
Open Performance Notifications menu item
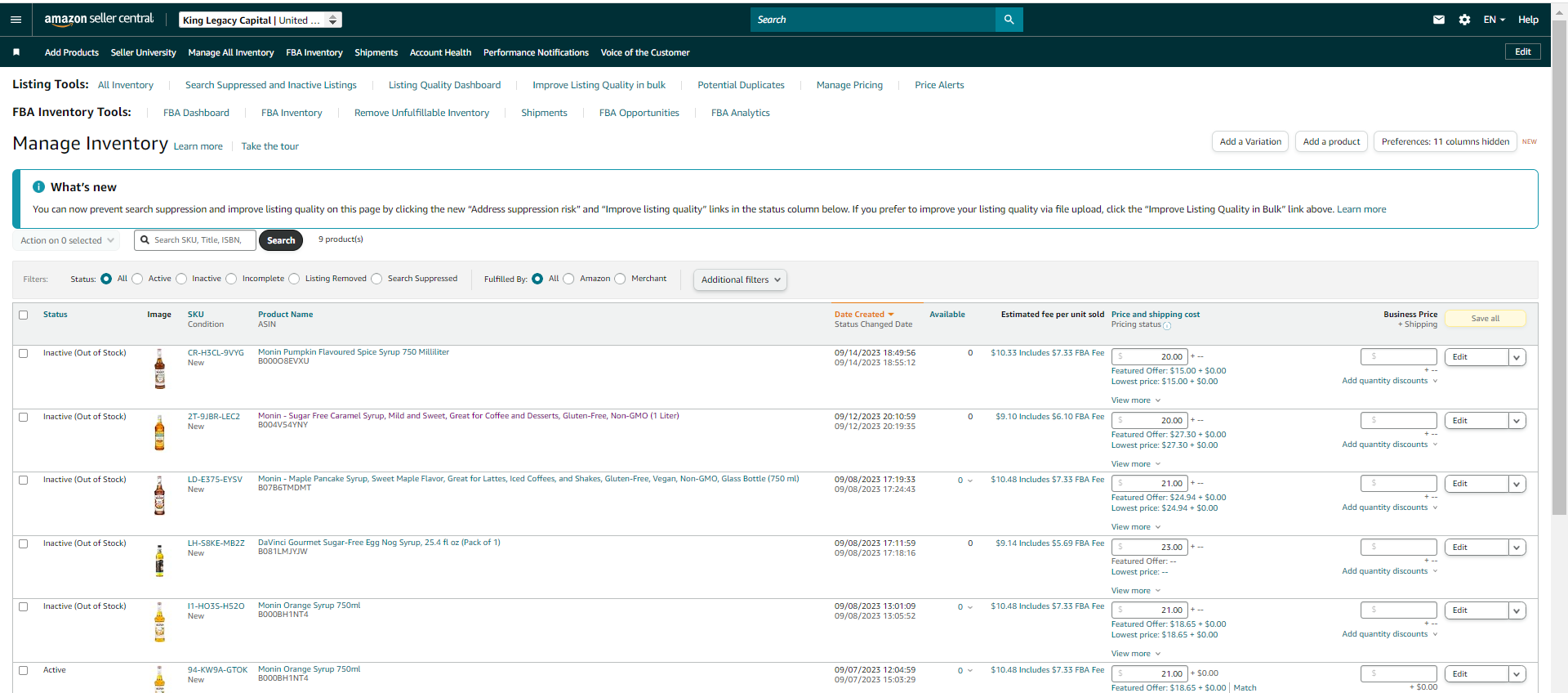[536, 52]
